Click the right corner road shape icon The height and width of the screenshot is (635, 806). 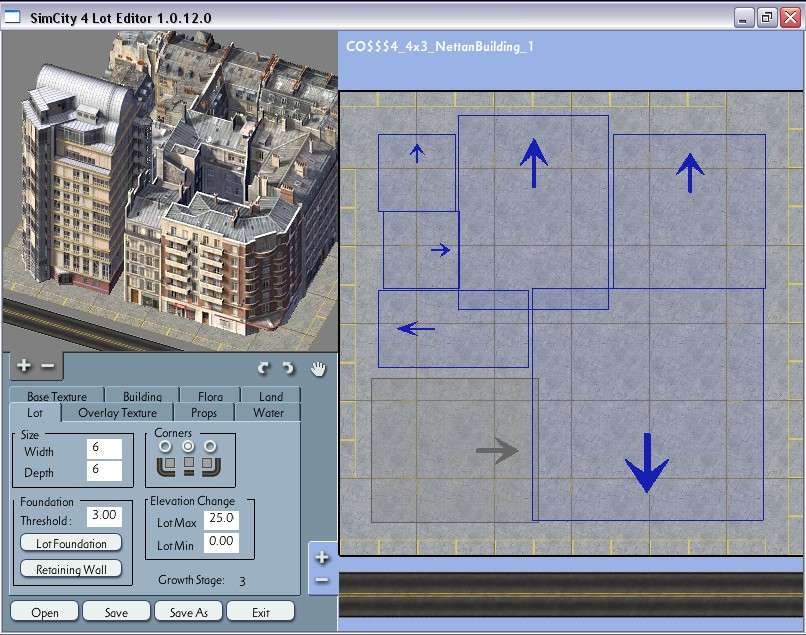(211, 467)
